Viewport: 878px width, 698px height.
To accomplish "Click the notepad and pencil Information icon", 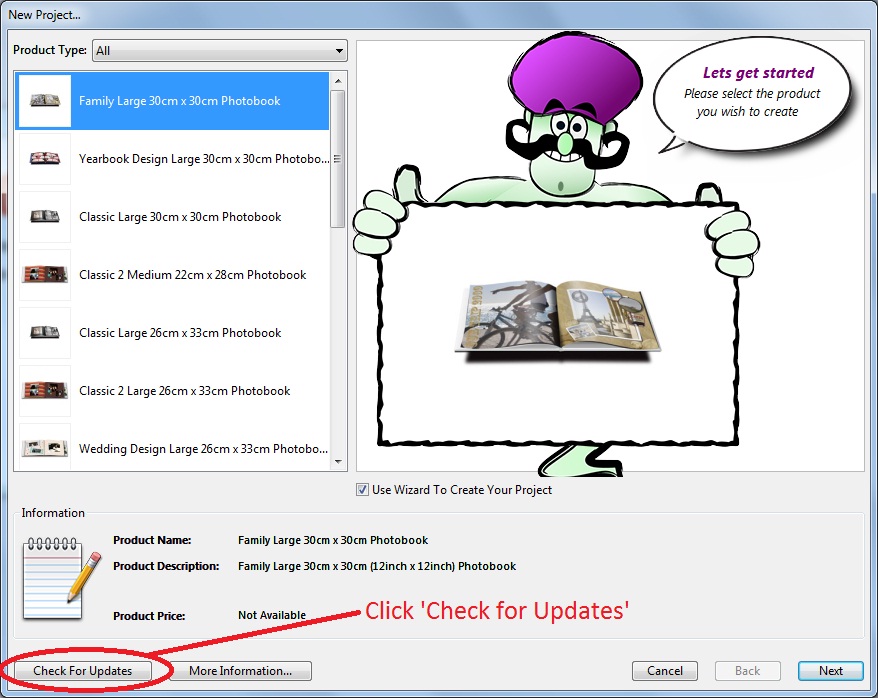I will coord(62,578).
